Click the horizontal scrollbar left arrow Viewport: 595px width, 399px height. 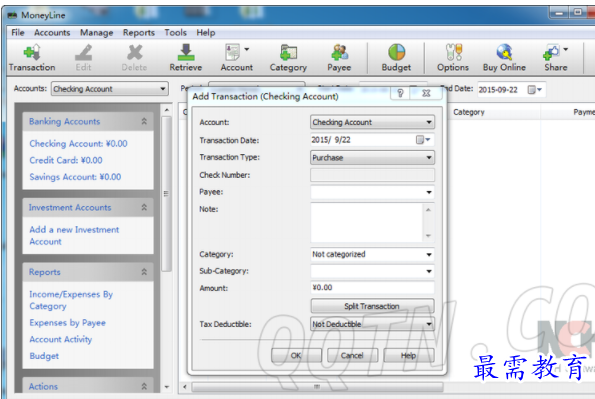point(185,387)
